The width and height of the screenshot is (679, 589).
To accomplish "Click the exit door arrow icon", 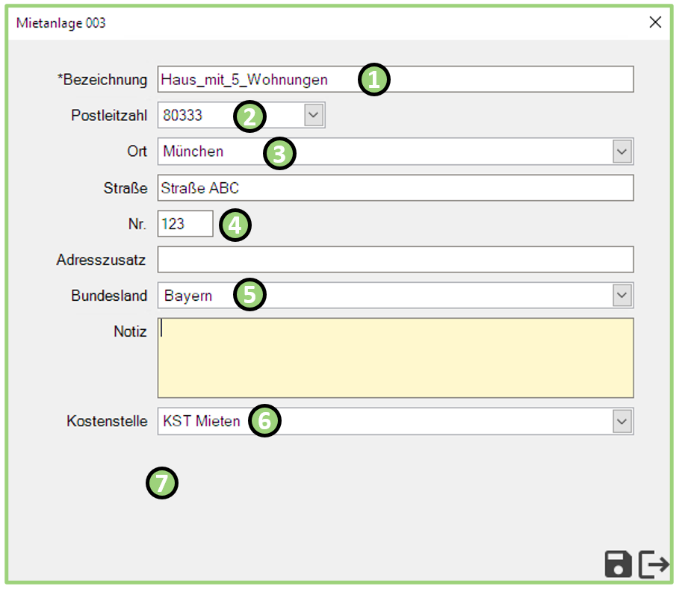I will [x=654, y=564].
